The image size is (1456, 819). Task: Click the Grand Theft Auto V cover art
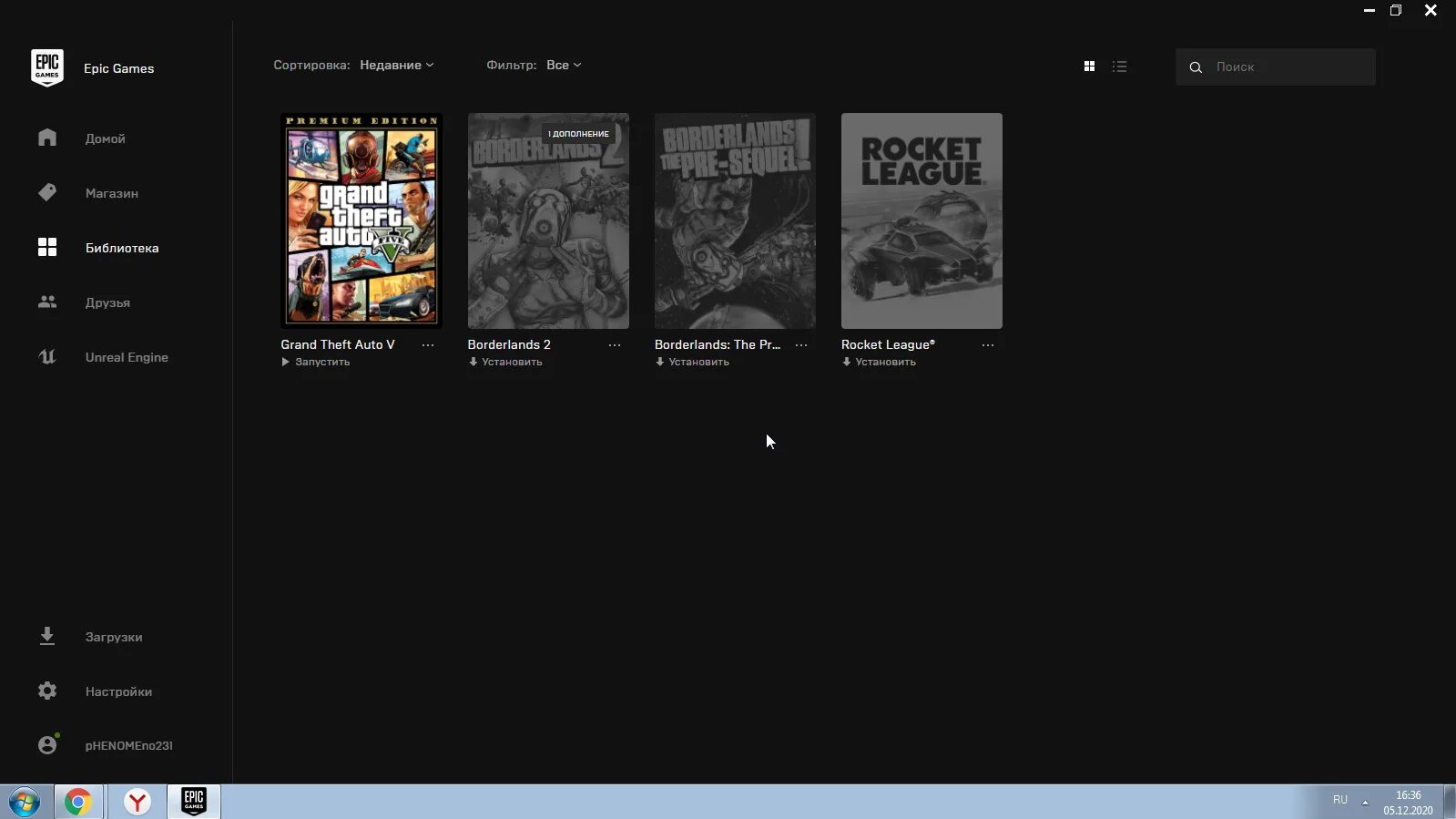coord(361,220)
